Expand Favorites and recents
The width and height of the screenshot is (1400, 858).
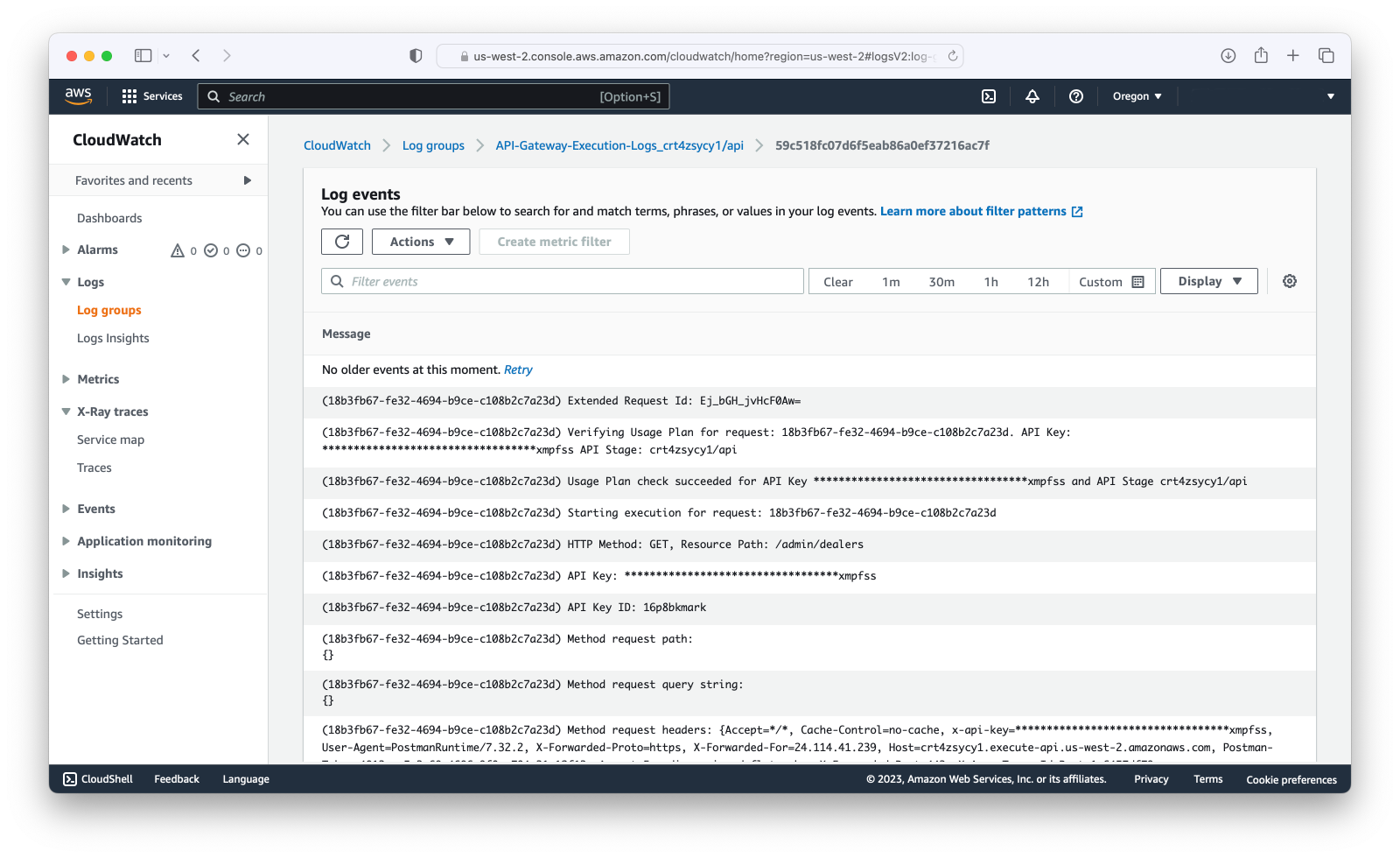(x=248, y=180)
